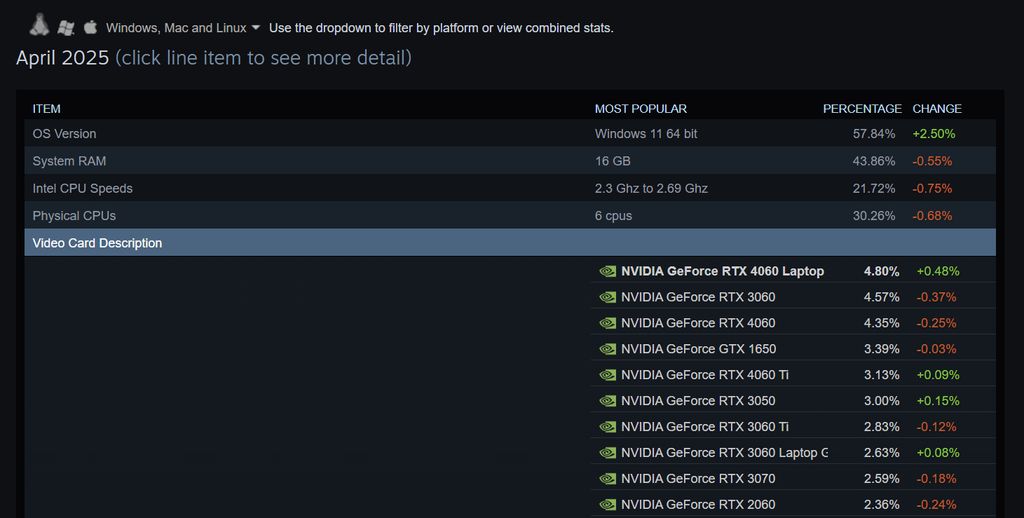The width and height of the screenshot is (1024, 518).
Task: Click the MOST POPULAR column header
Action: tap(640, 109)
